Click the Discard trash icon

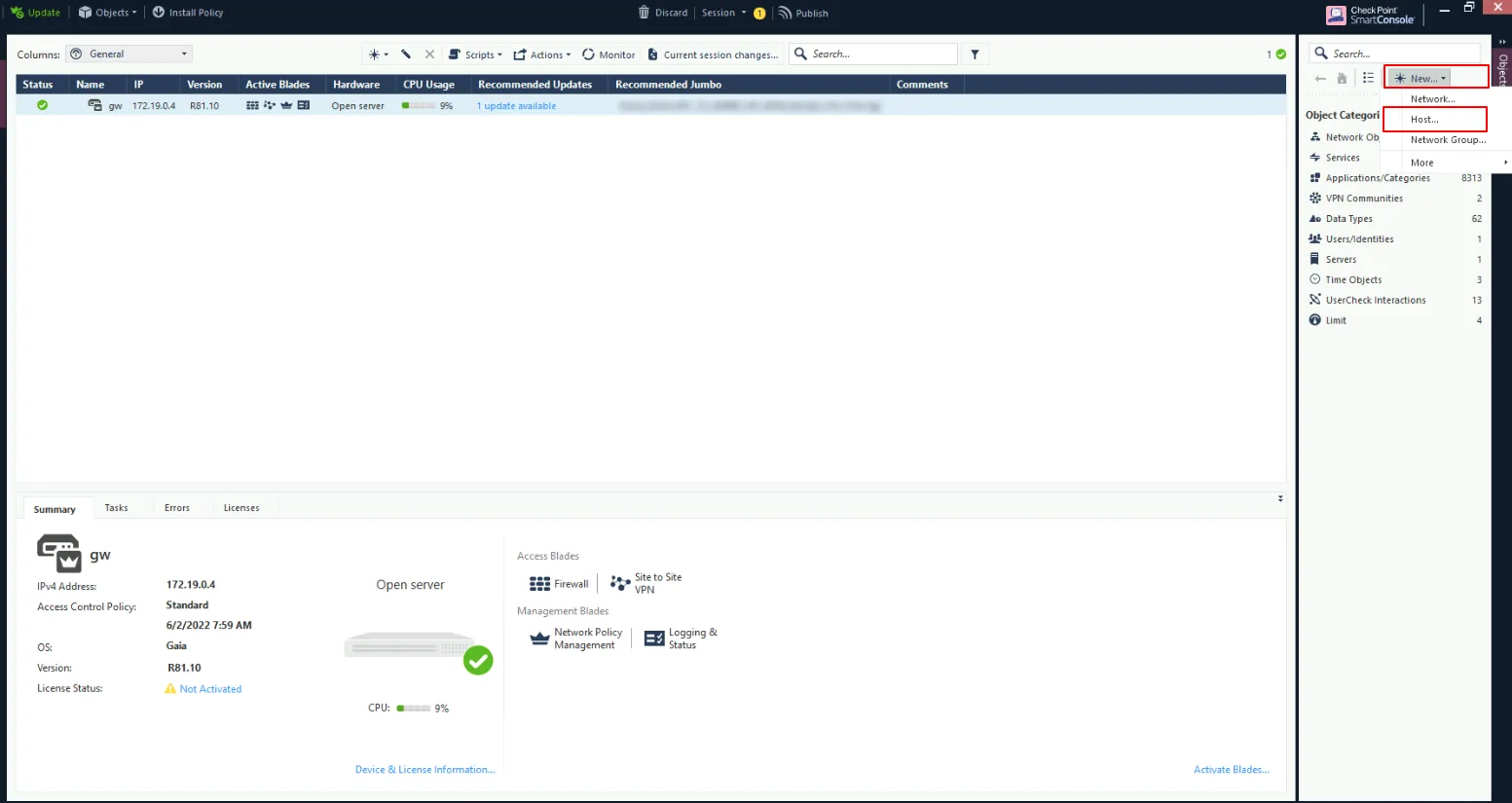[x=644, y=13]
